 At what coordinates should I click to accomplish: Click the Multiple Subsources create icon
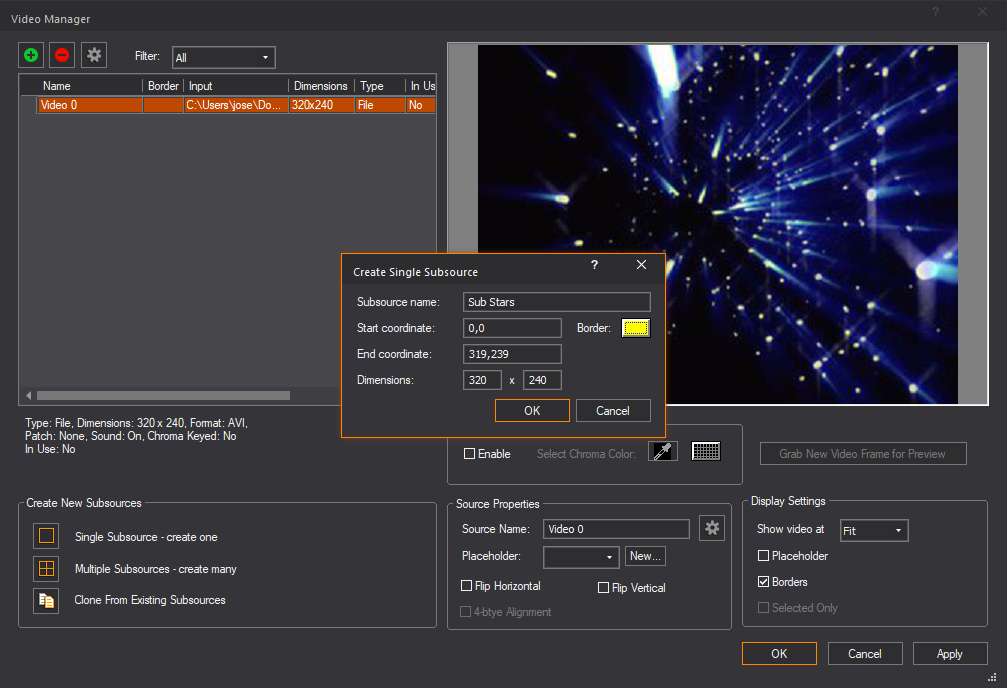tap(46, 569)
